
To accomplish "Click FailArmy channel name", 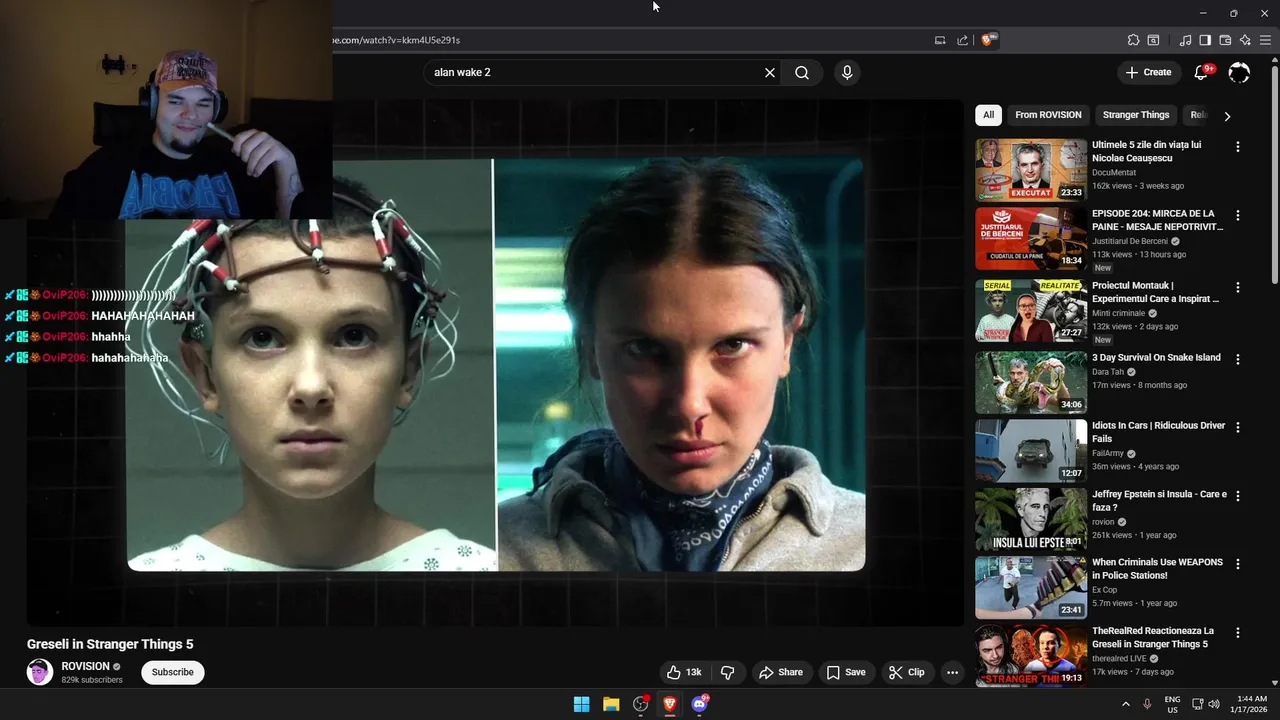I will (1108, 453).
